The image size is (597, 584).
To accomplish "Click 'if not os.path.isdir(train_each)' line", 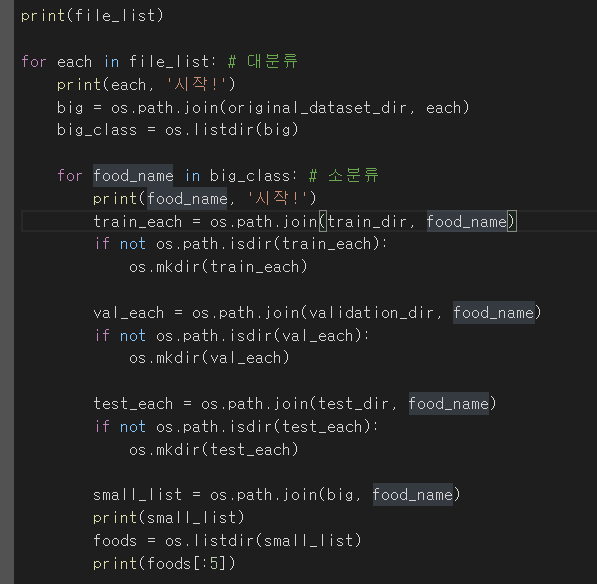I will point(241,244).
